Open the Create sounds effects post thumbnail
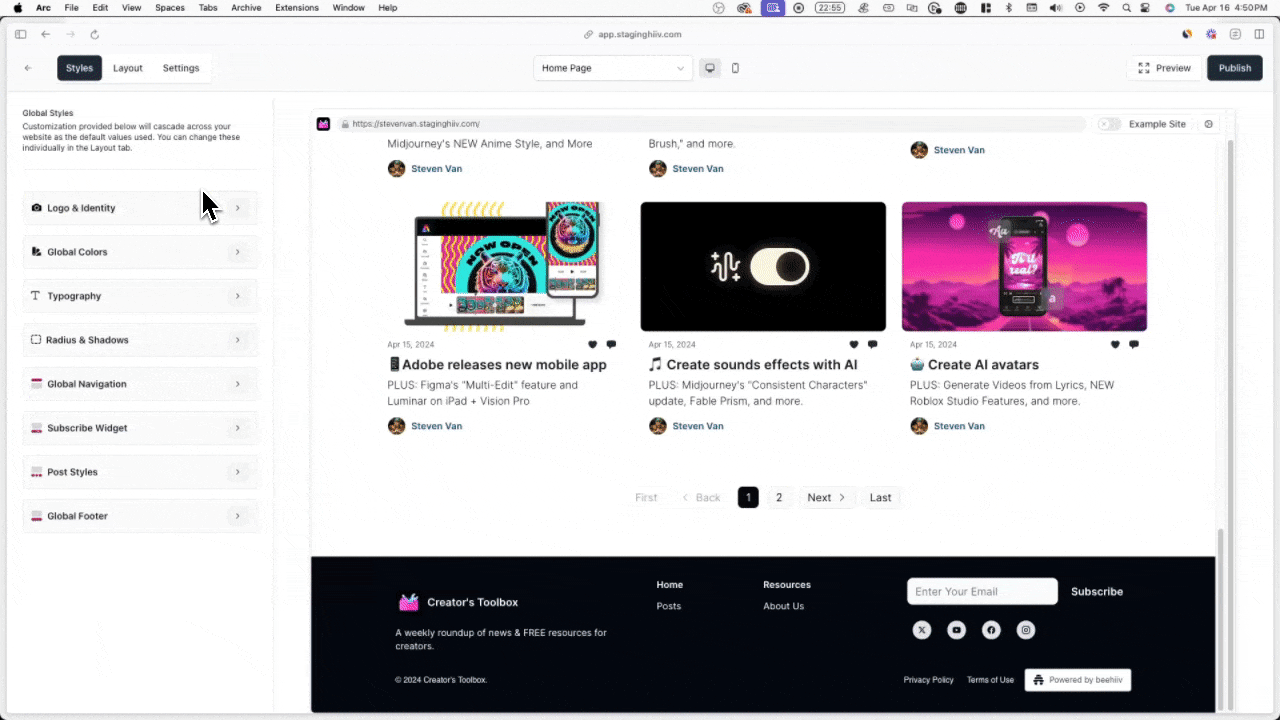1280x720 pixels. pyautogui.click(x=763, y=266)
